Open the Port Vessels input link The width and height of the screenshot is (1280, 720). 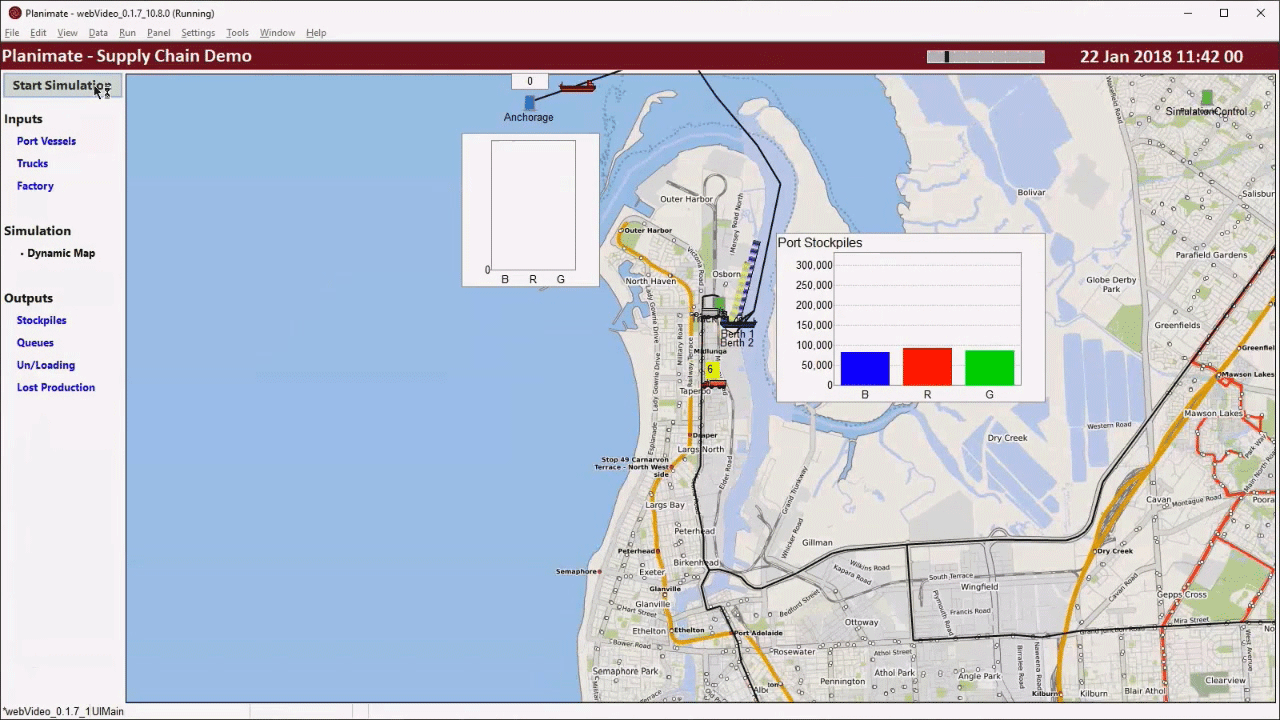pos(46,141)
